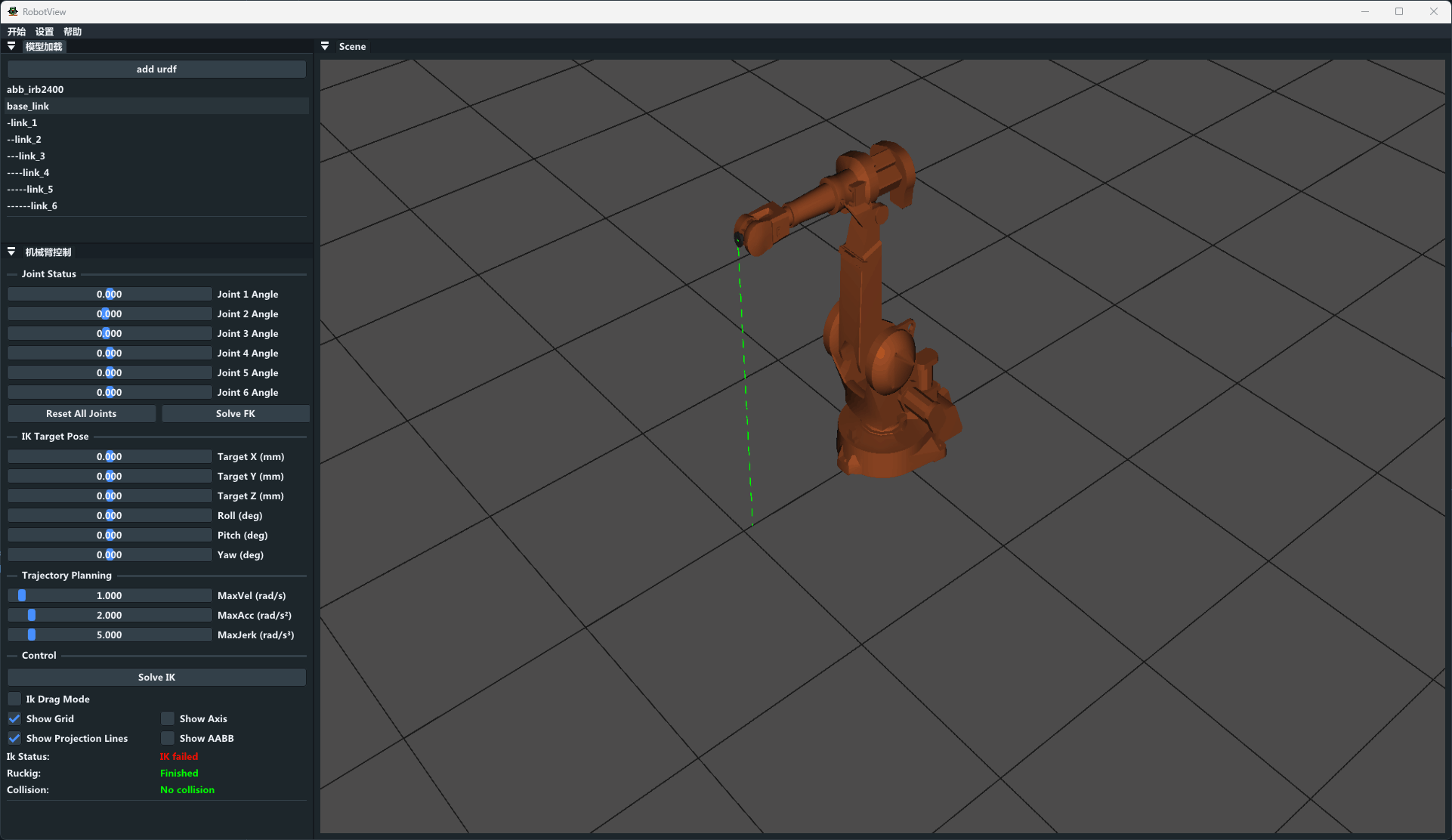Viewport: 1452px width, 840px height.
Task: Collapse the 模型加载 panel triangle
Action: [11, 46]
